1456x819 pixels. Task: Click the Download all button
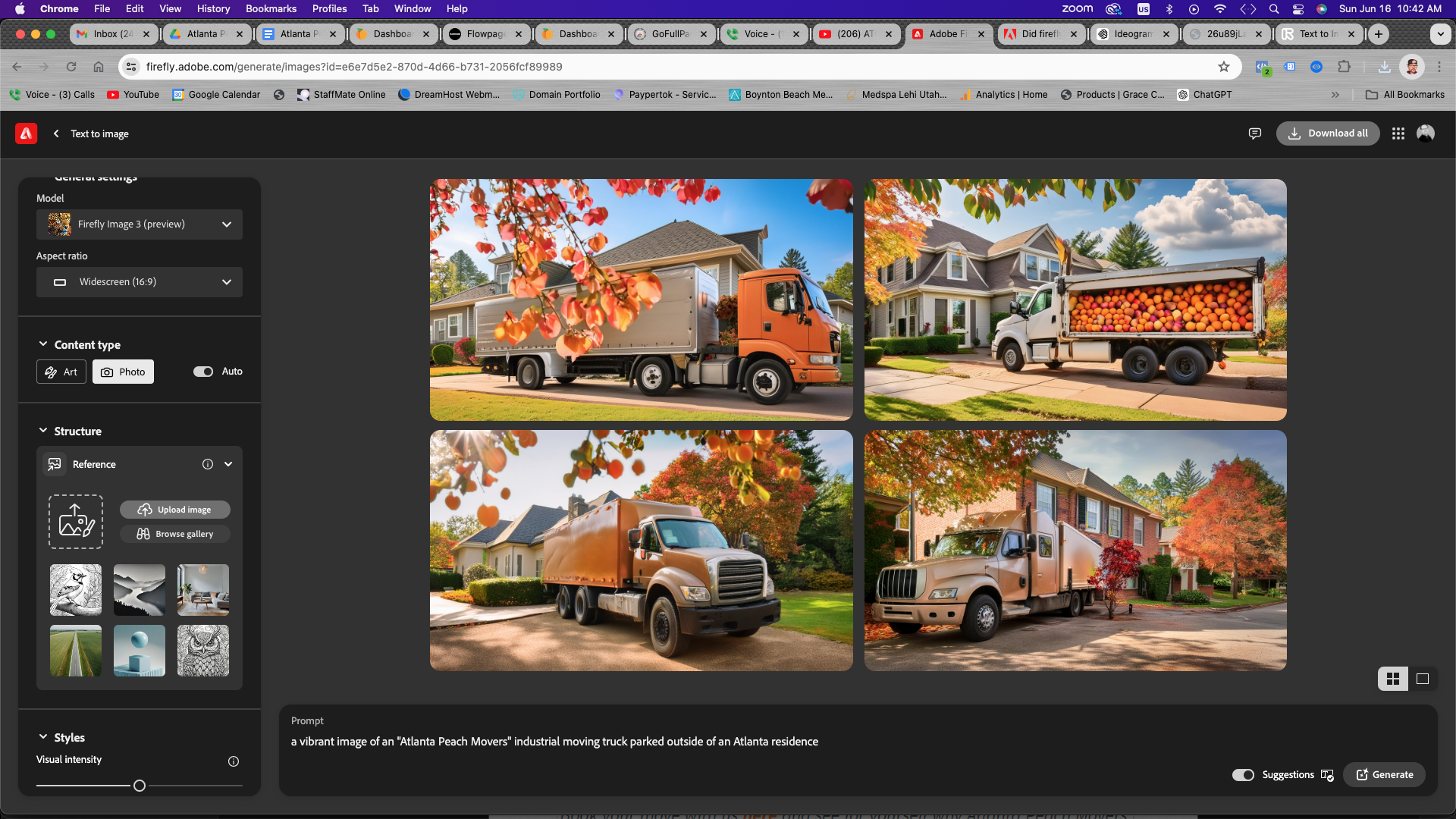[x=1328, y=133]
